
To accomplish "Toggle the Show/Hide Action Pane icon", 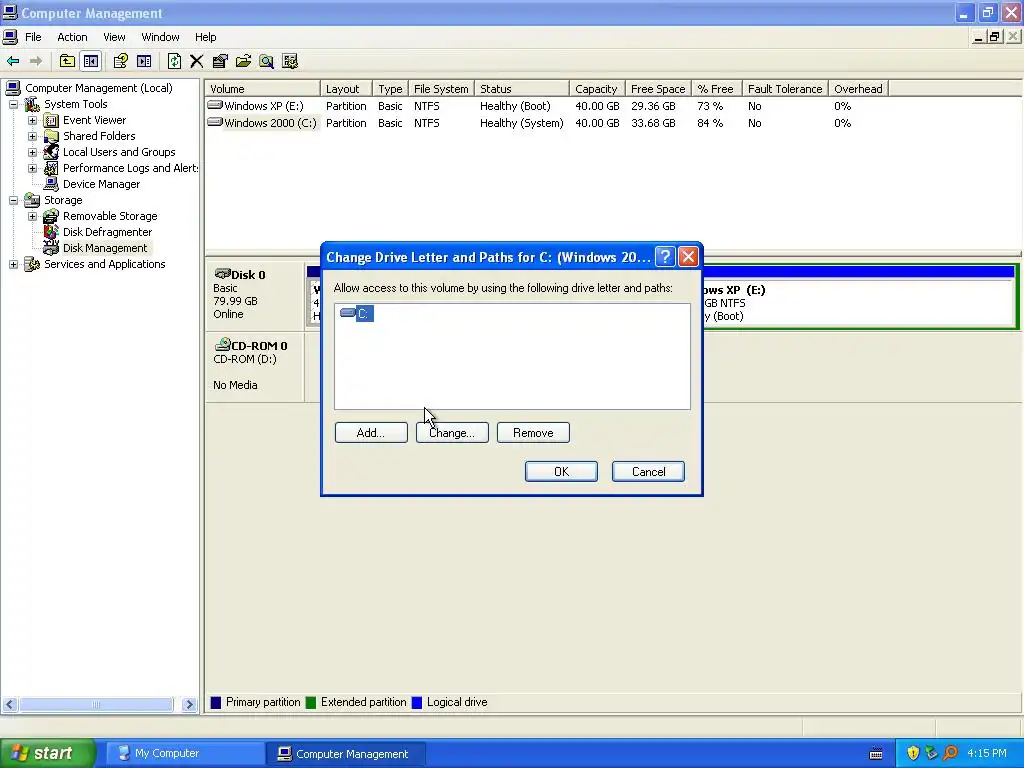I will pos(144,61).
